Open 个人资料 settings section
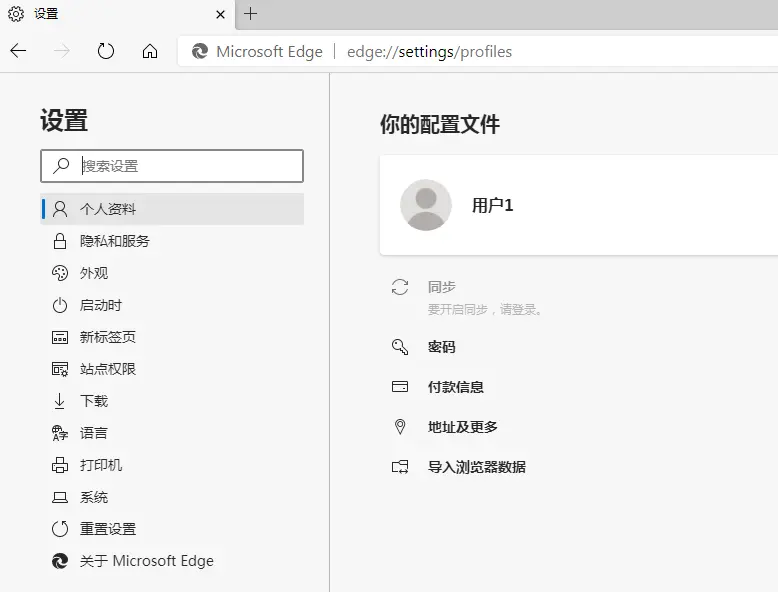Screen dimensions: 778x592 pyautogui.click(x=172, y=209)
